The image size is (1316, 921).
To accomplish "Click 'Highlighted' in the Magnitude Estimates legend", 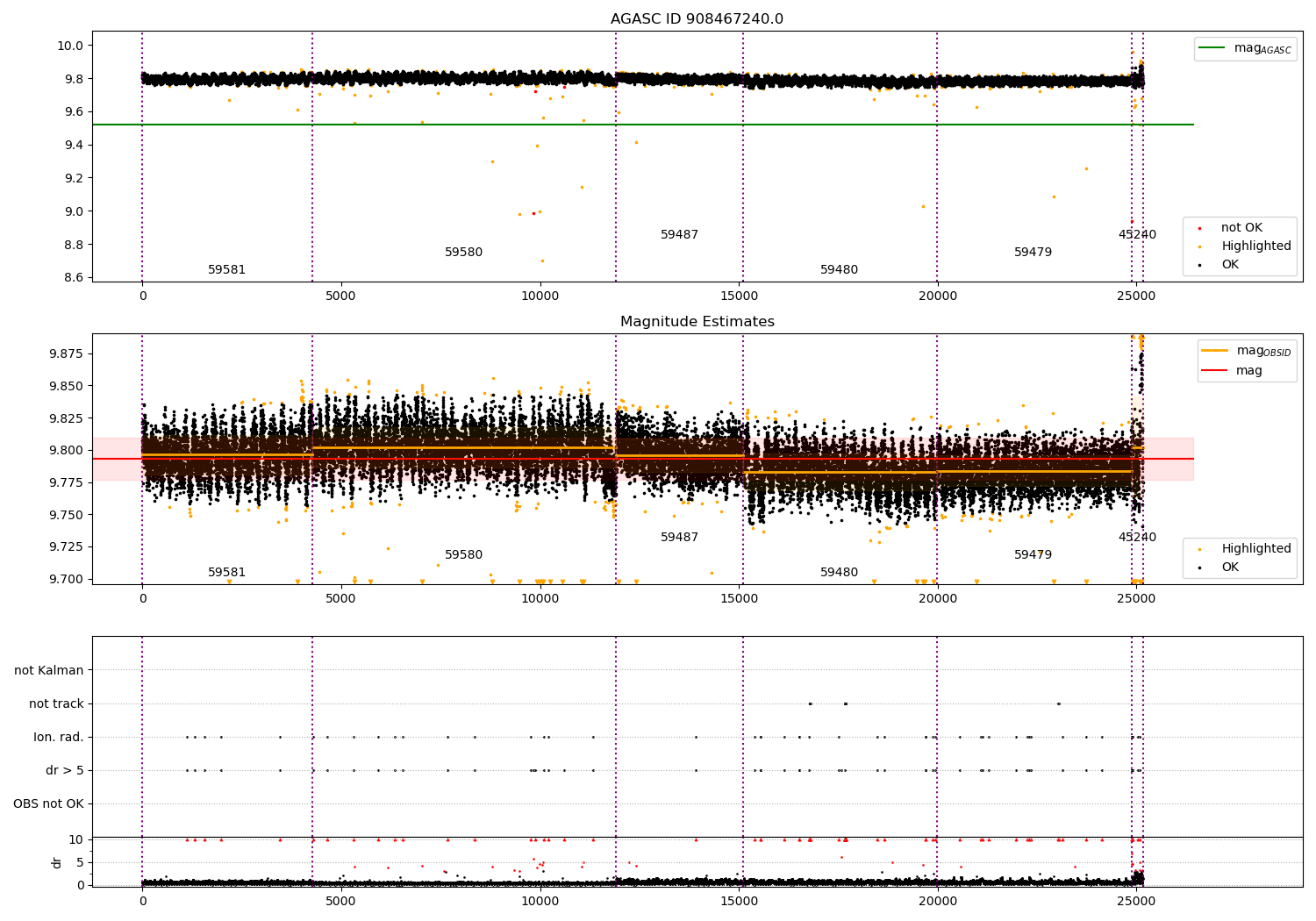I will 1255,549.
